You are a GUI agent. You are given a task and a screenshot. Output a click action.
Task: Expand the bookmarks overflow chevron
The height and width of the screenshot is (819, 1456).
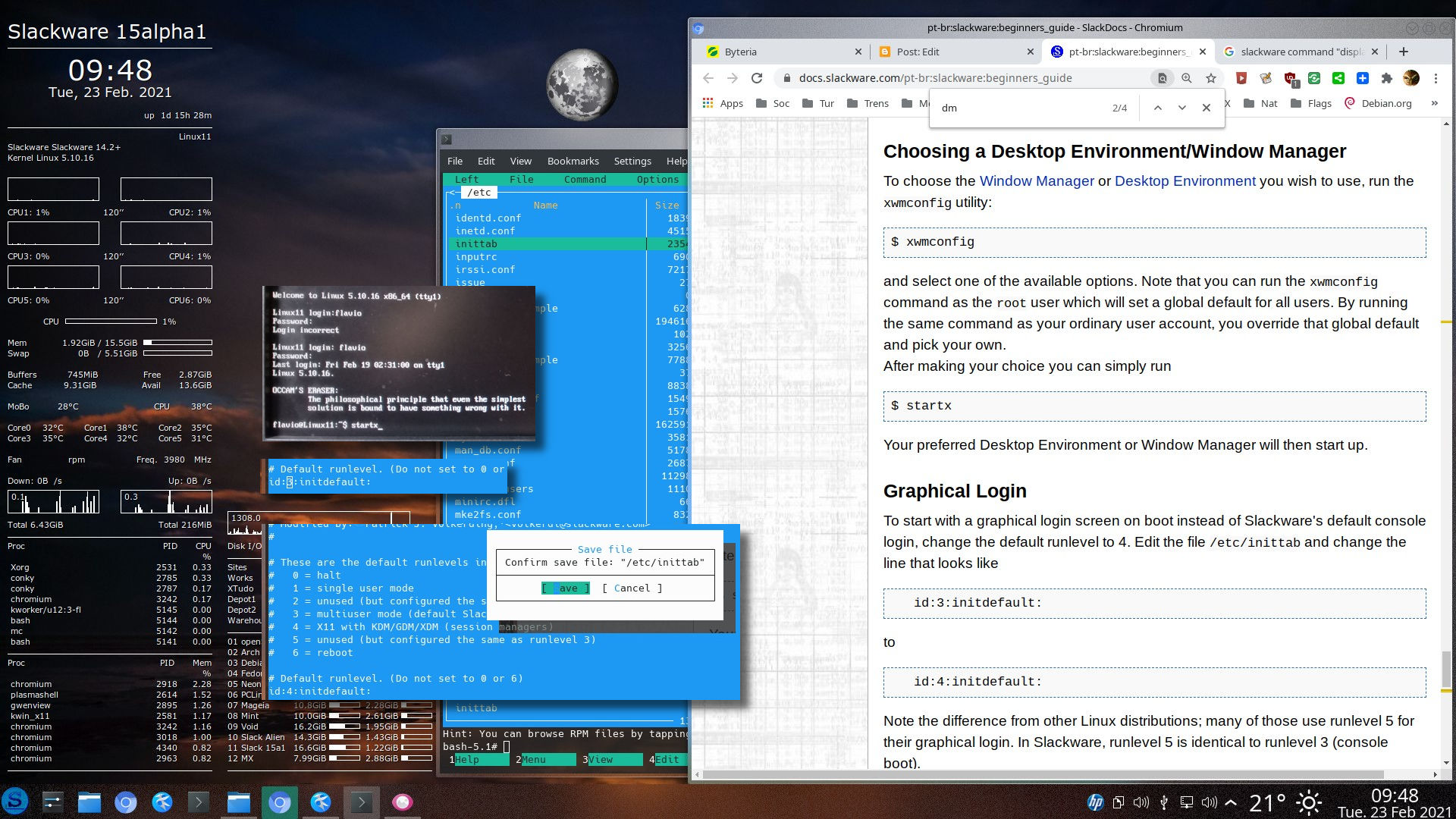(1434, 103)
